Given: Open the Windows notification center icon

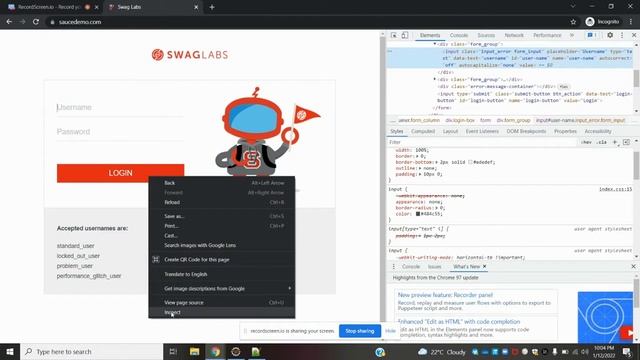Looking at the screenshot, I should 627,351.
